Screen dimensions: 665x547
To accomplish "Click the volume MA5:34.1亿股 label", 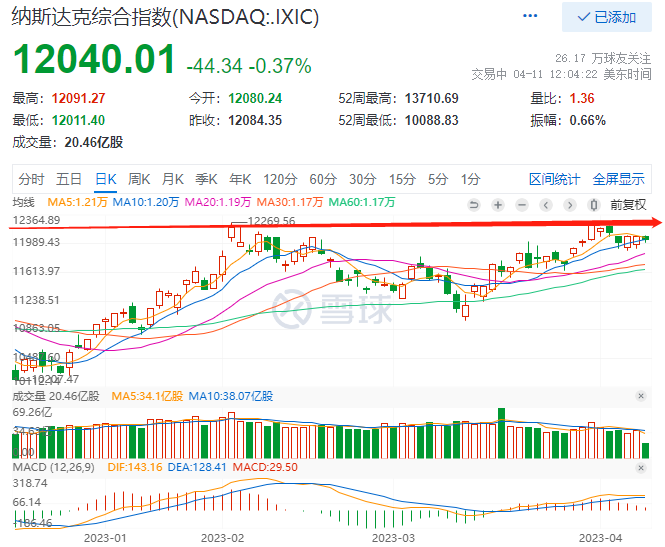I will click(147, 396).
